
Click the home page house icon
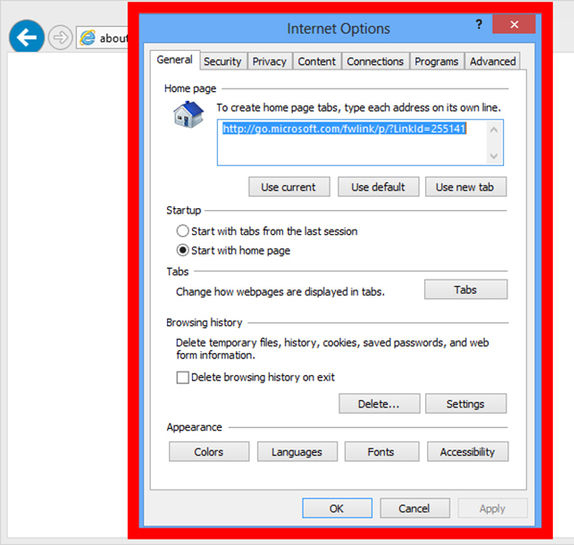coord(188,115)
